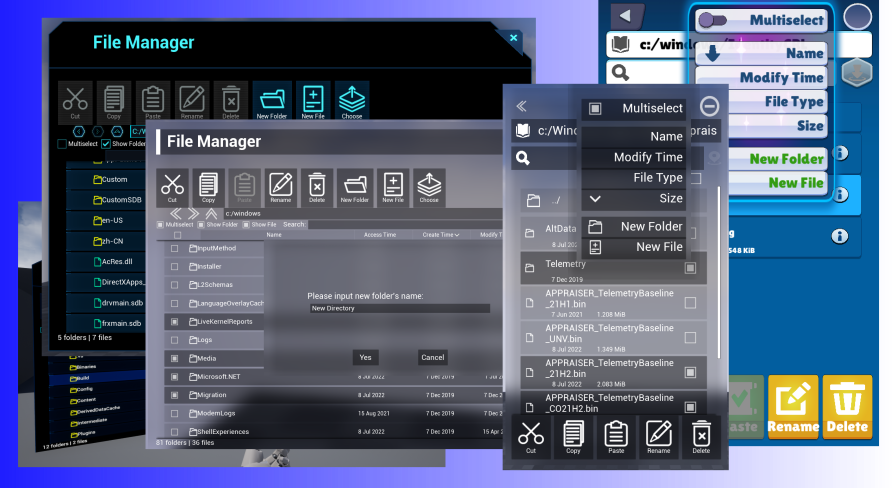Click orange Rename button in blue panel

(x=793, y=407)
